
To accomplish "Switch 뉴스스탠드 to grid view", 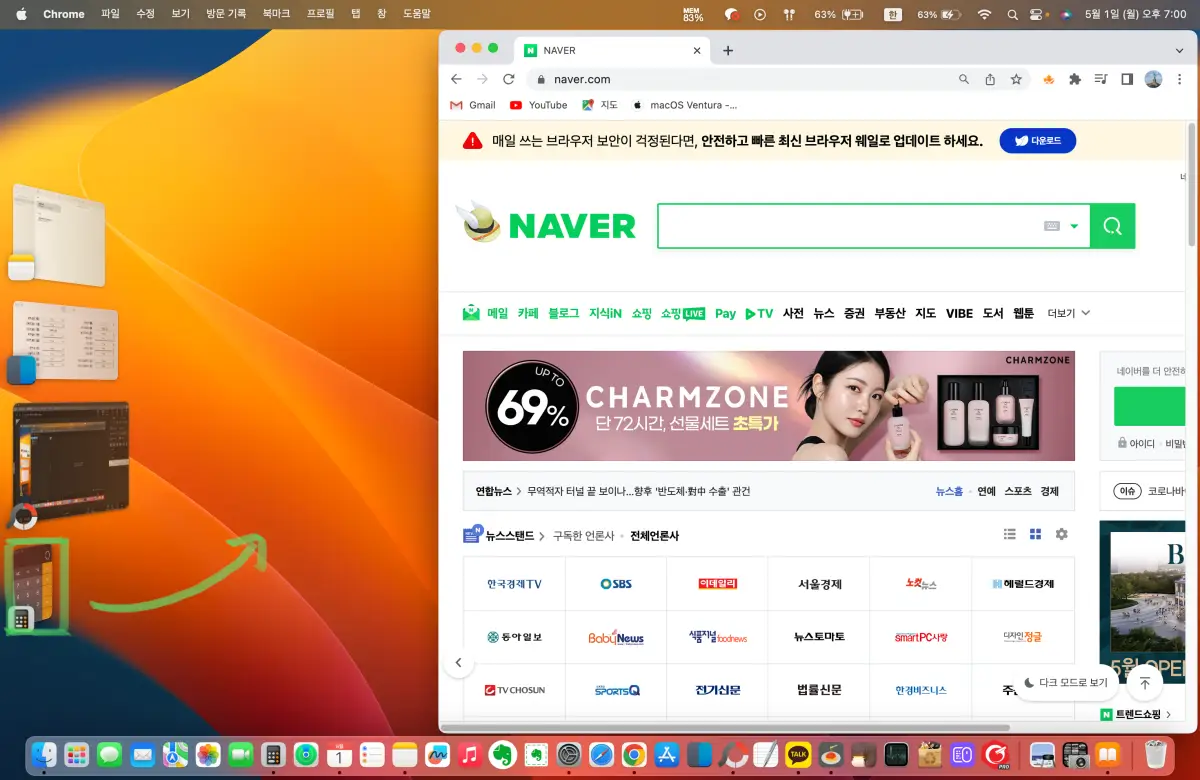I will pos(1035,534).
